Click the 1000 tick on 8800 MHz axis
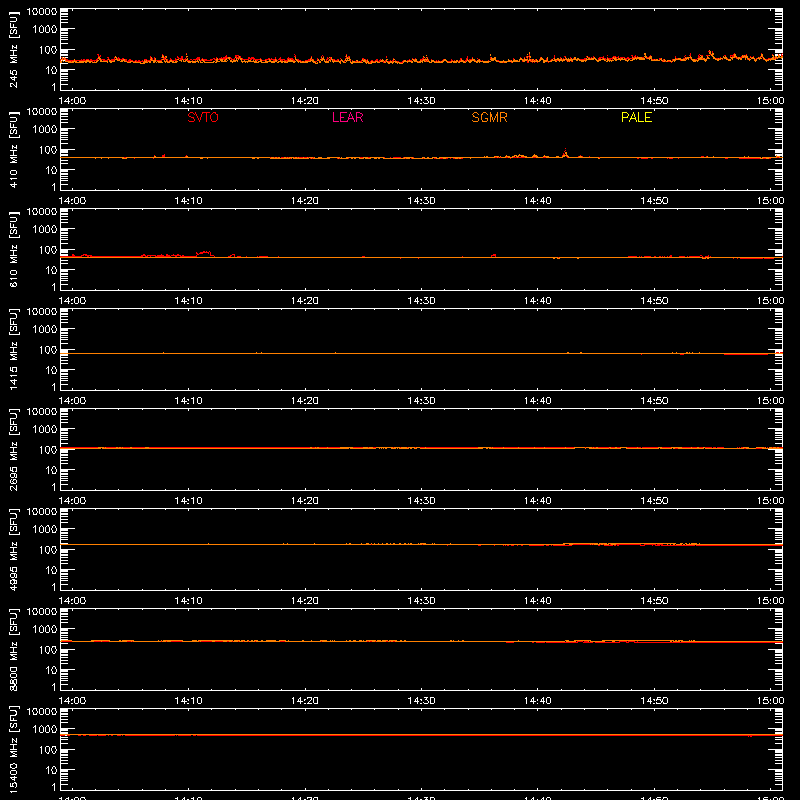Image resolution: width=800 pixels, height=800 pixels. click(45, 629)
